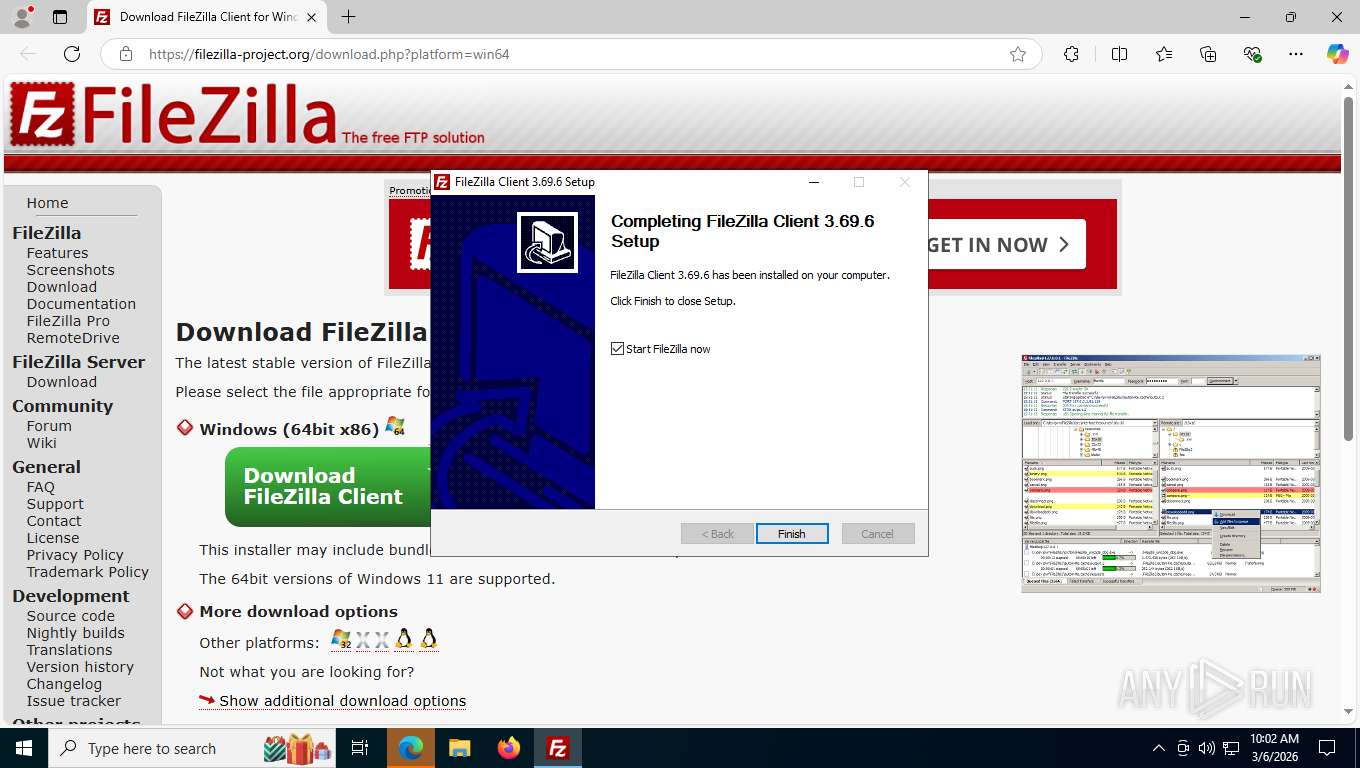
Task: Open Support link in sidebar
Action: [55, 504]
